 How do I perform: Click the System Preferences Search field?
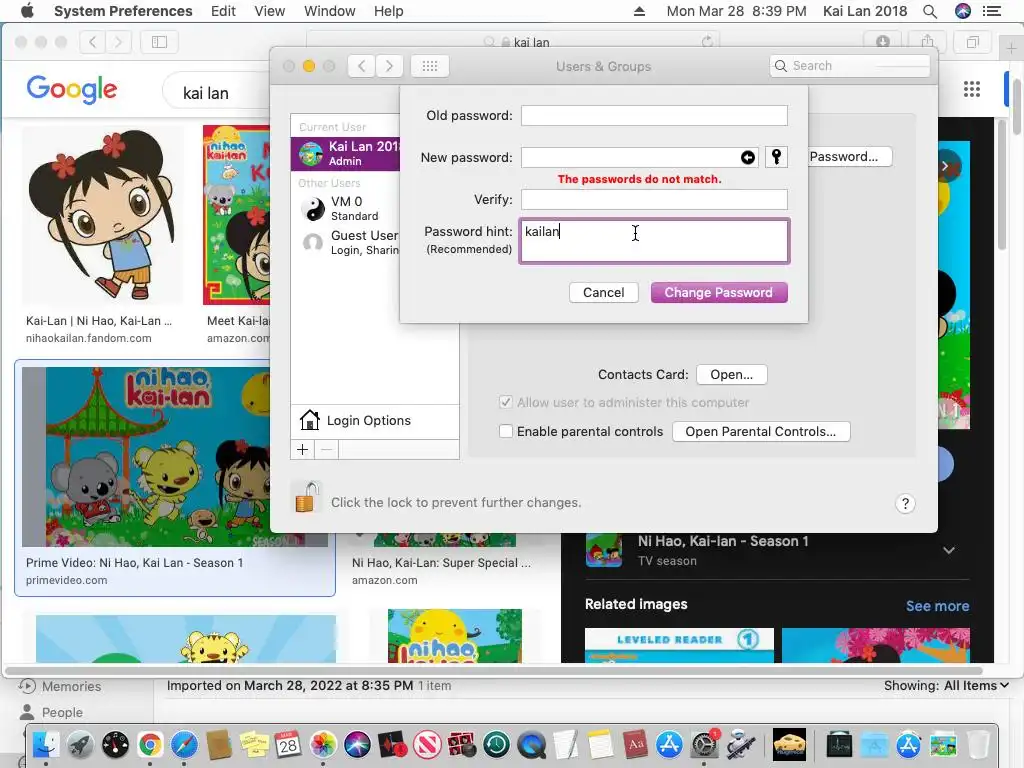pos(850,65)
